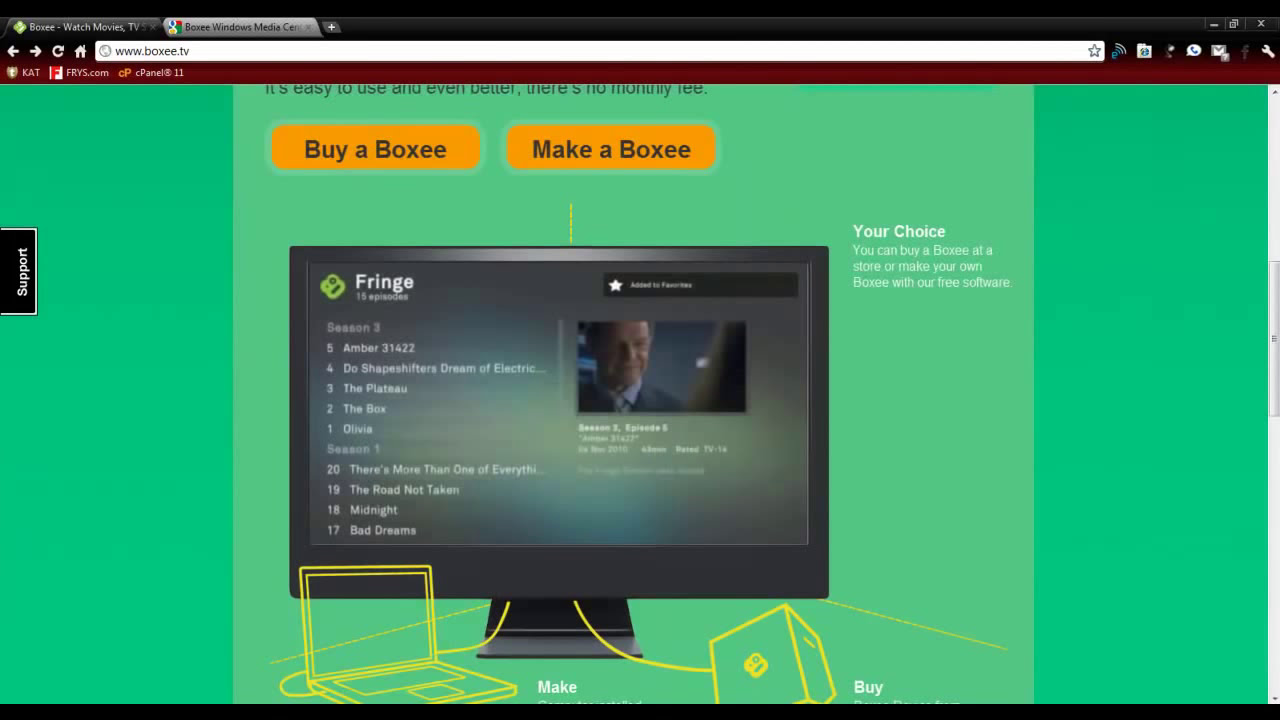Close the Boxee Watch Movies tab
The width and height of the screenshot is (1280, 720).
pyautogui.click(x=152, y=27)
